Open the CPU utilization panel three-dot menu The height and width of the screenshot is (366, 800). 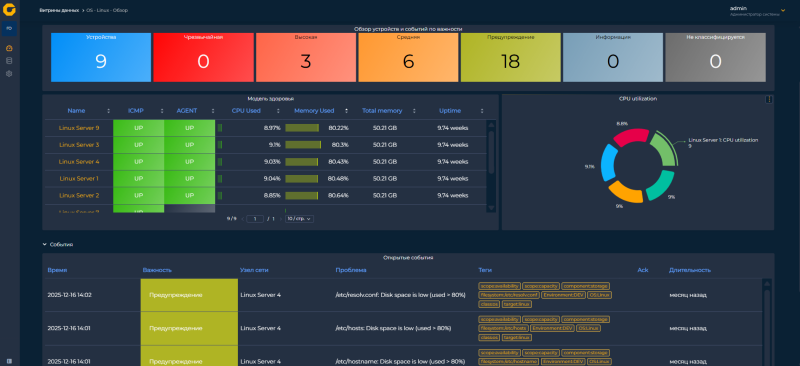point(769,100)
